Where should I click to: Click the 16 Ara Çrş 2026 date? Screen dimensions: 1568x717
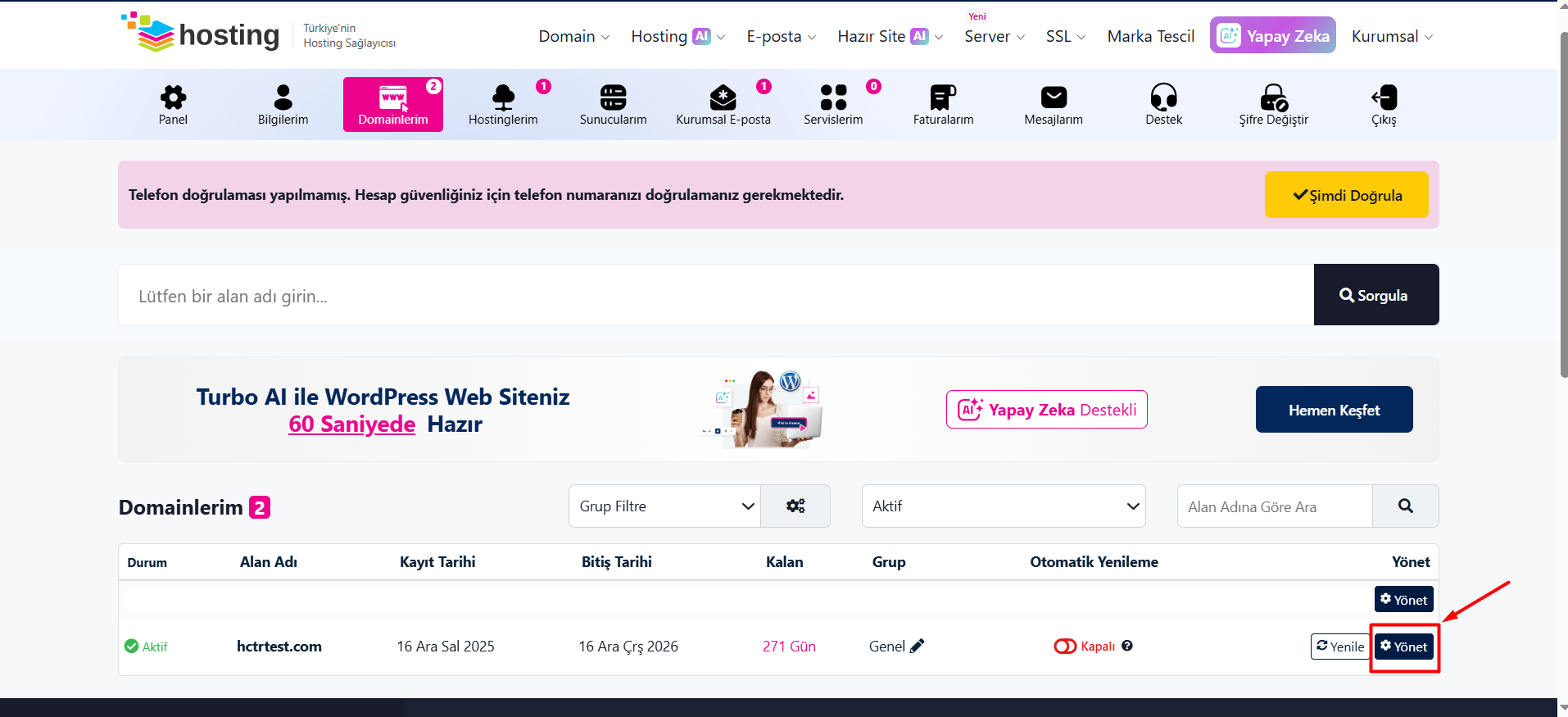628,646
